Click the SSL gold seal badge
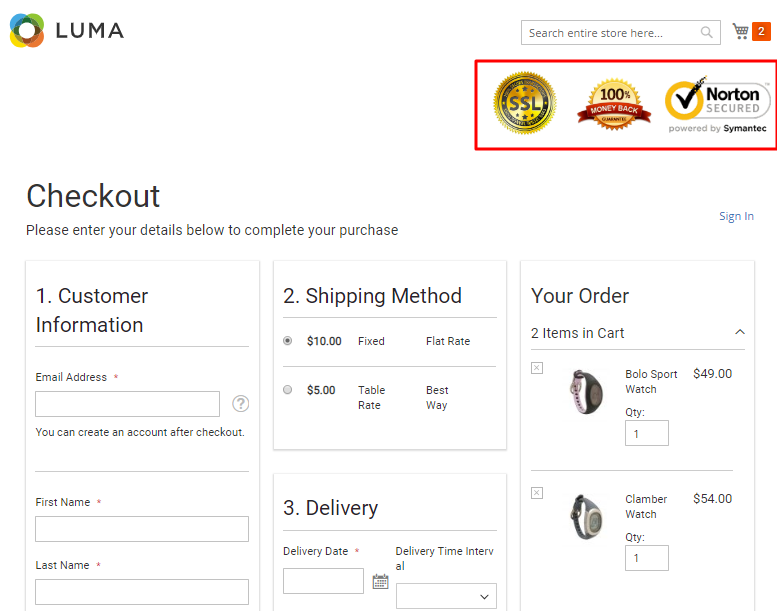Image resolution: width=777 pixels, height=611 pixels. (x=524, y=102)
